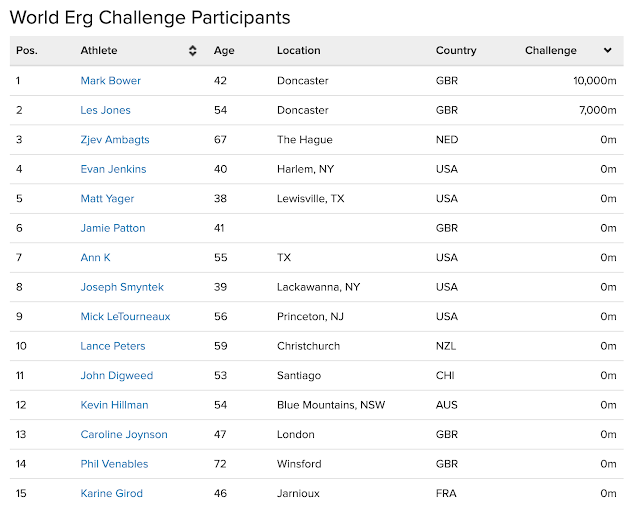The image size is (640, 511).
Task: Click Lance Peters athlete name
Action: click(x=112, y=346)
